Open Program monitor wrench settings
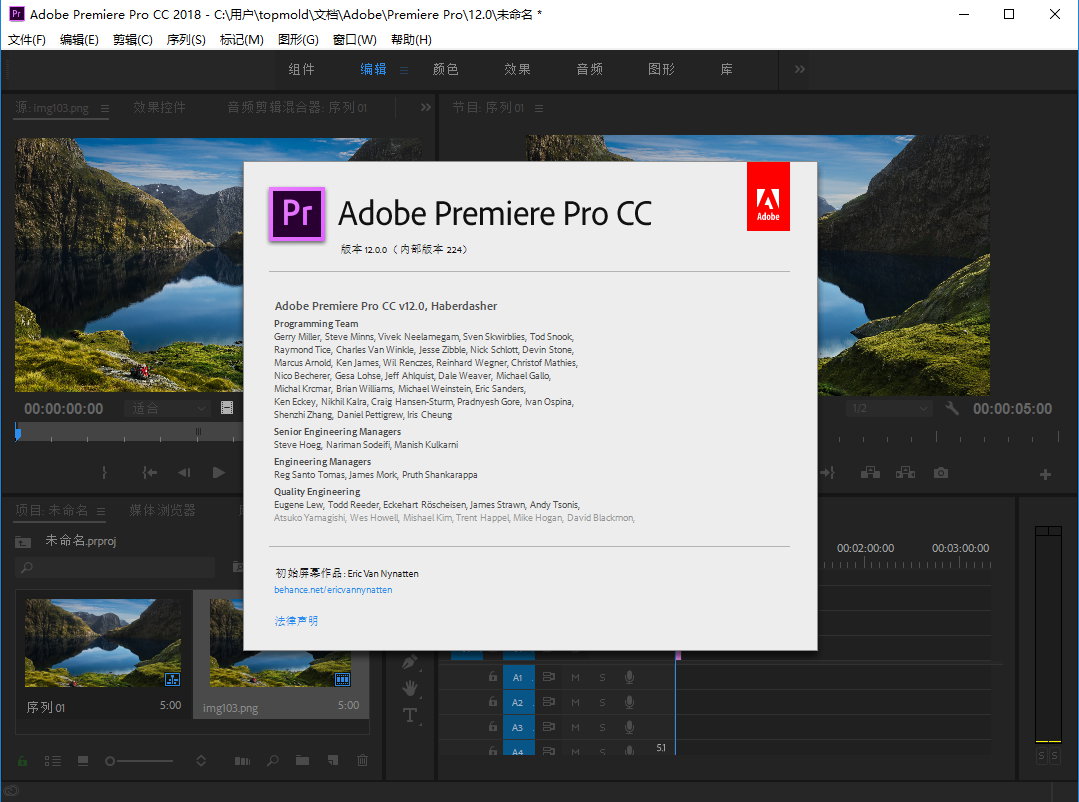 pos(952,408)
